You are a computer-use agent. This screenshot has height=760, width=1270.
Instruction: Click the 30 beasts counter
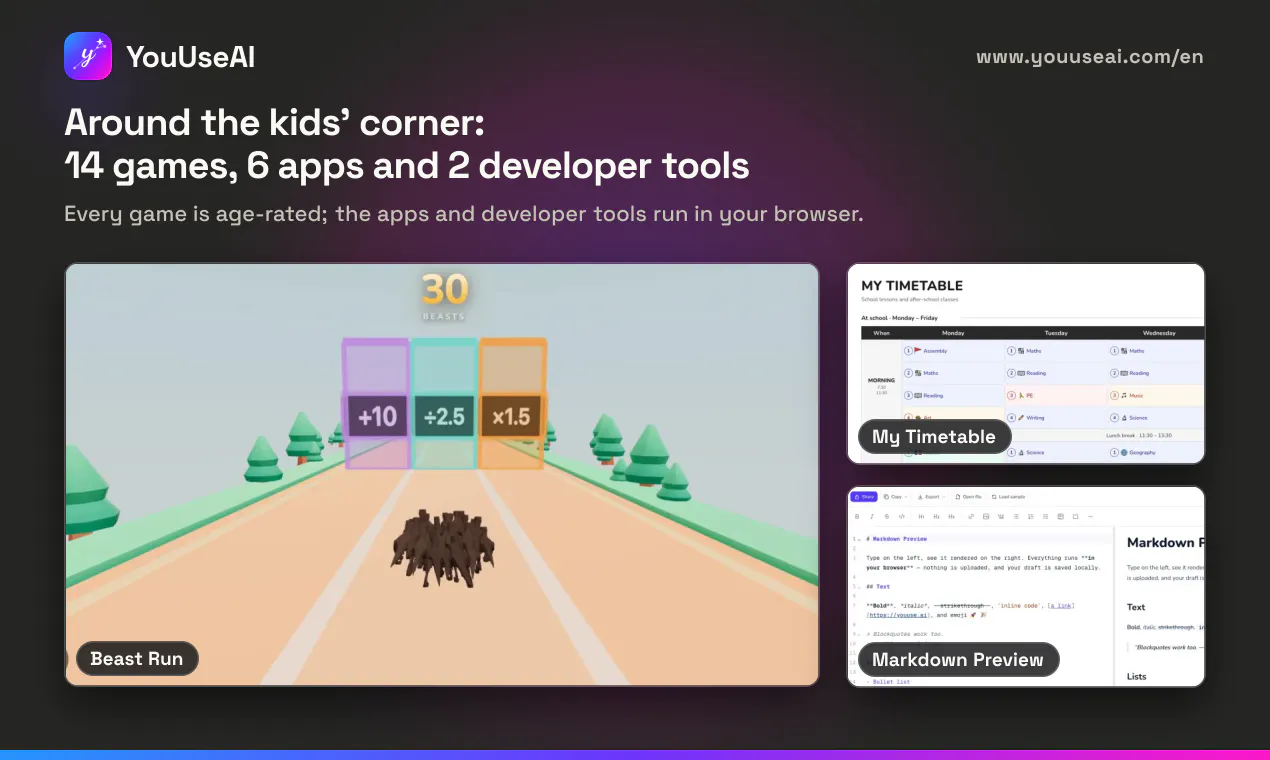pos(444,295)
